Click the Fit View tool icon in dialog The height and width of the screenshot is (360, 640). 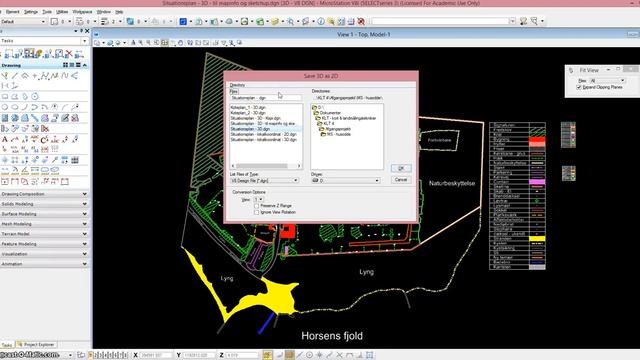[571, 71]
